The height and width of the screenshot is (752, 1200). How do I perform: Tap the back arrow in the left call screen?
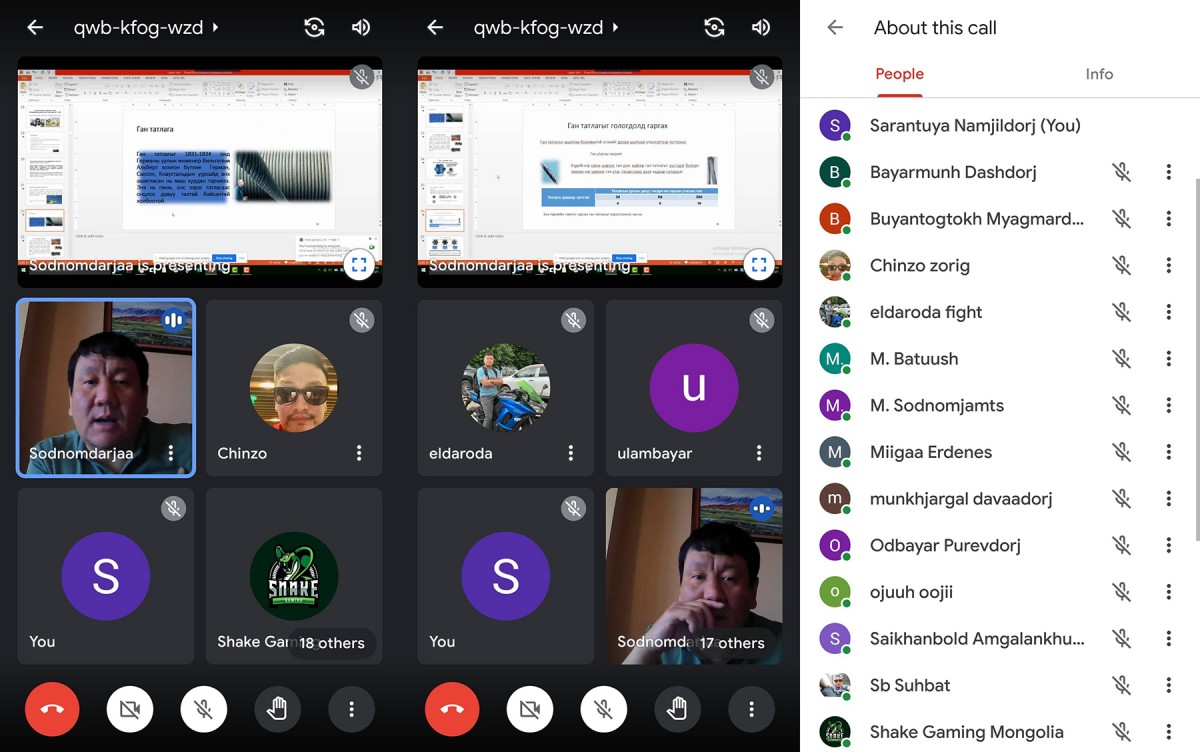click(35, 28)
